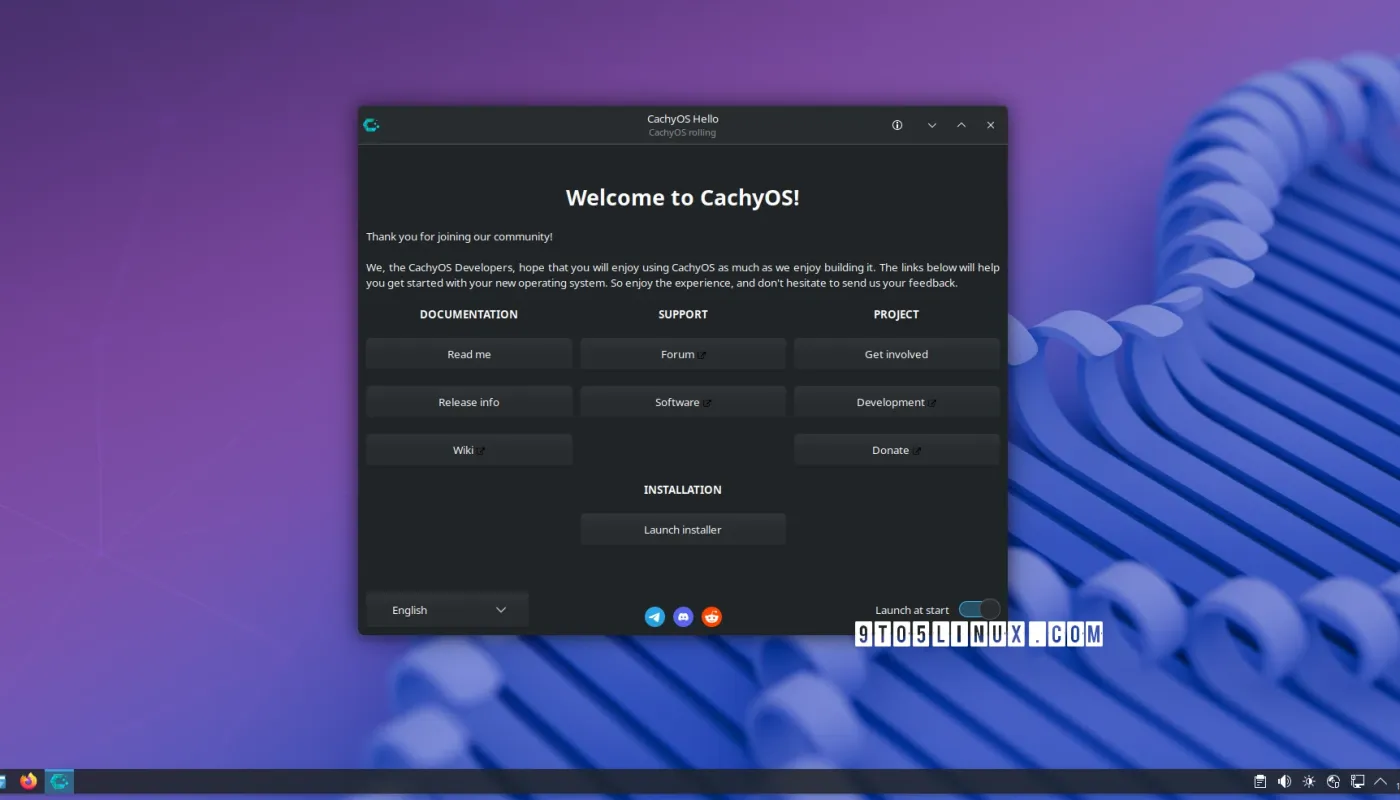Viewport: 1400px width, 800px height.
Task: Open the volume tray icon
Action: coord(1285,781)
